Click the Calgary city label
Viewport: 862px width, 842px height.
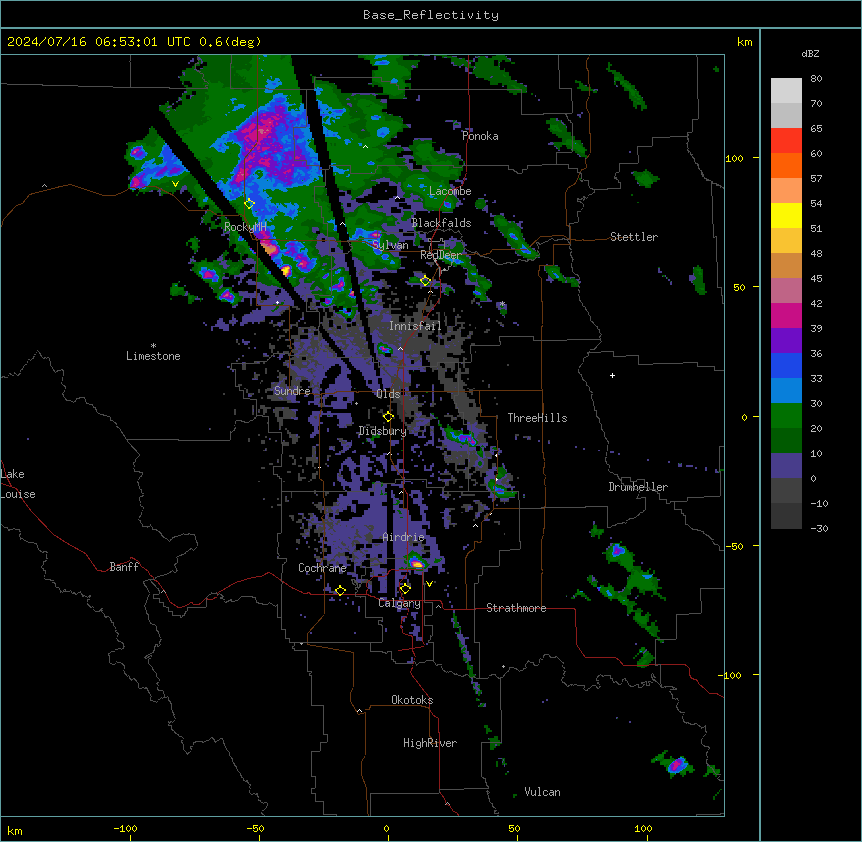[x=399, y=603]
